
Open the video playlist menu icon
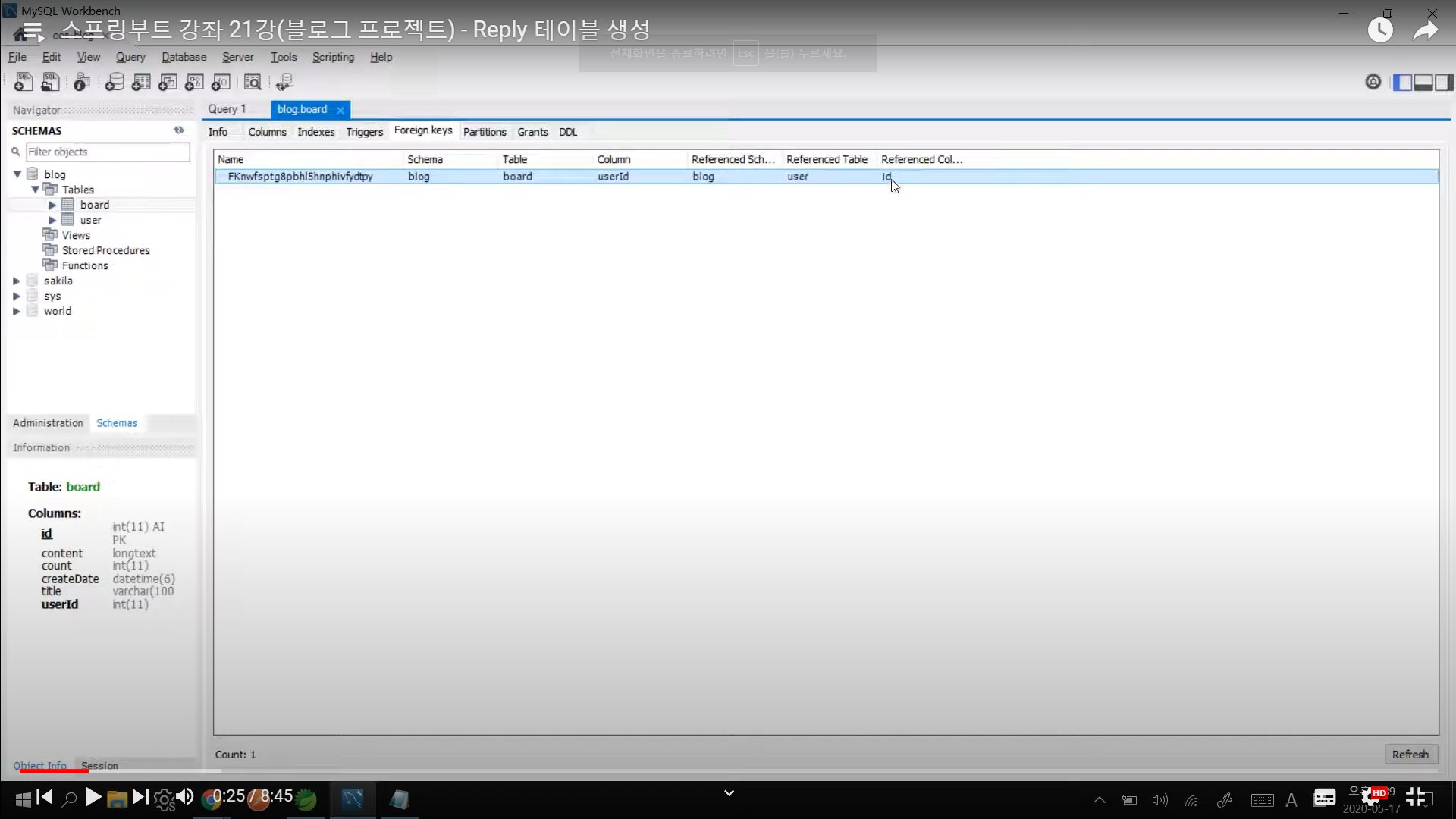click(32, 31)
